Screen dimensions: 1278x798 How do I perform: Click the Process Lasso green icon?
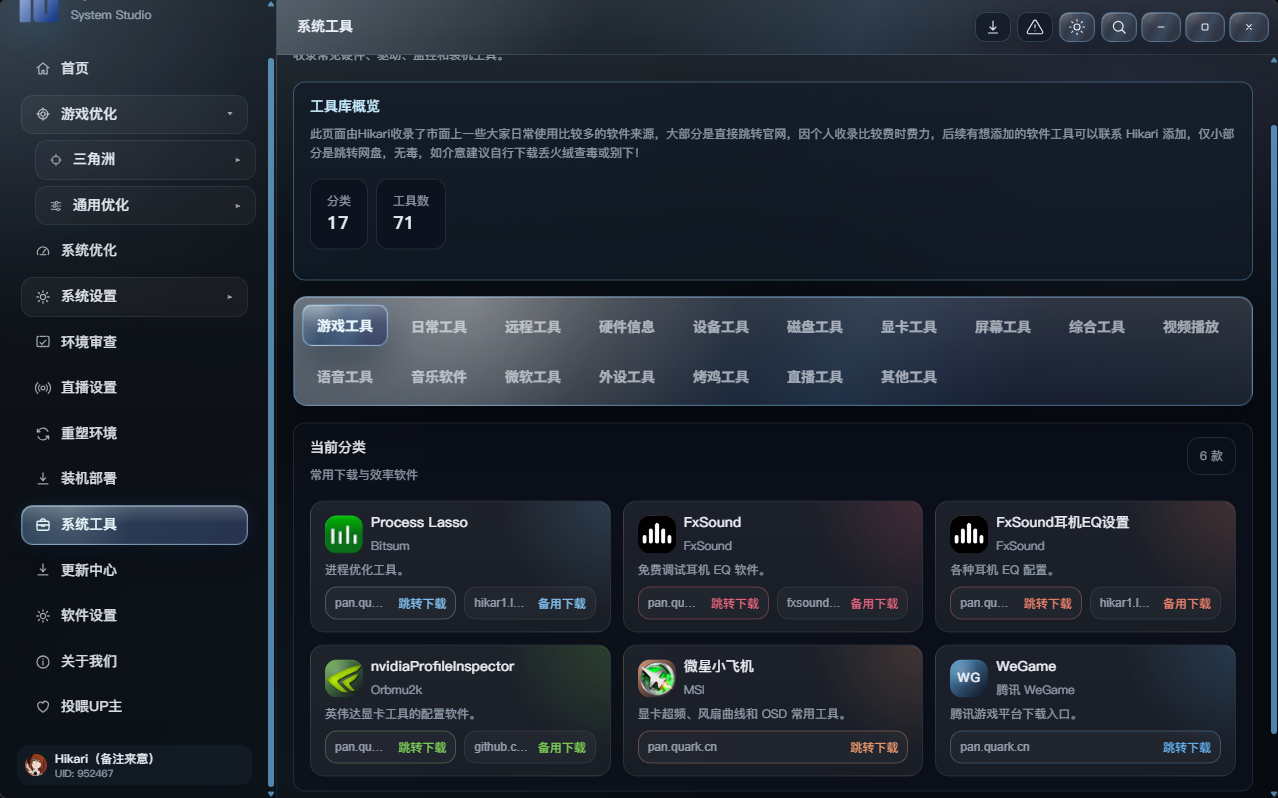click(x=344, y=534)
